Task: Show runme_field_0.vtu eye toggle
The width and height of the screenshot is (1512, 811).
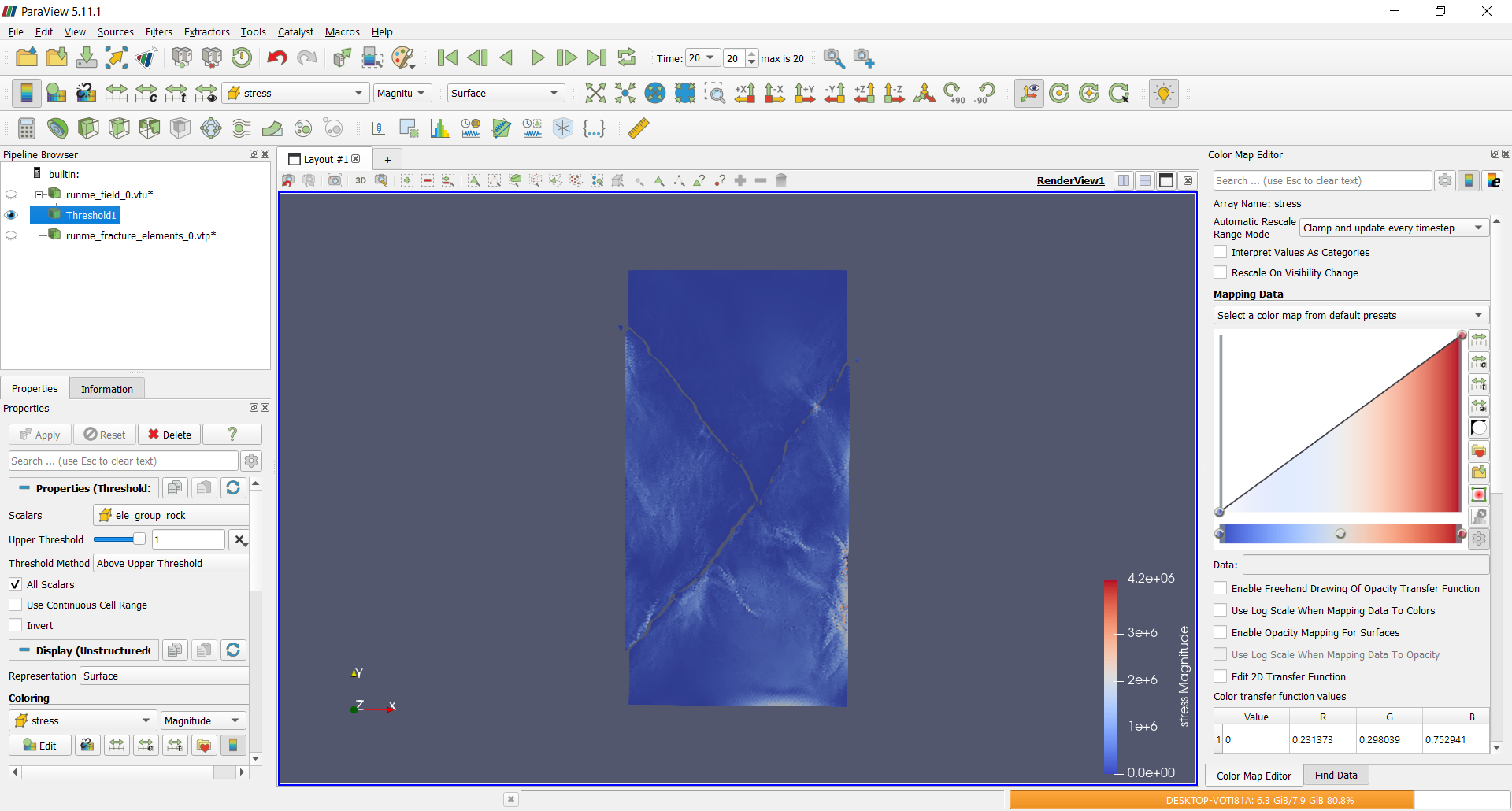Action: tap(11, 194)
